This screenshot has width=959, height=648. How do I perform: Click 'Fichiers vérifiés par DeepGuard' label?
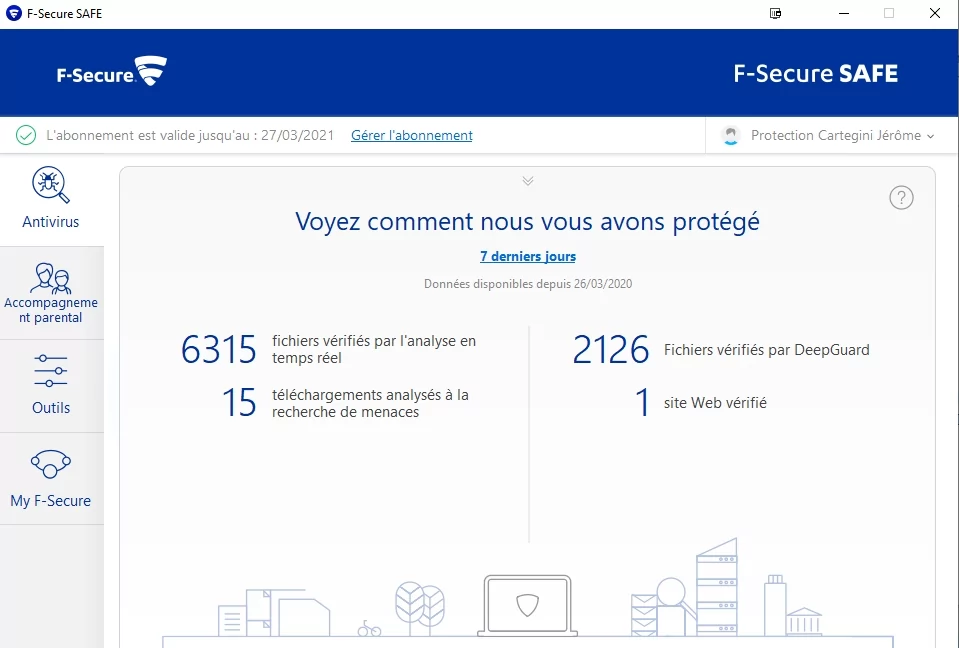click(766, 350)
